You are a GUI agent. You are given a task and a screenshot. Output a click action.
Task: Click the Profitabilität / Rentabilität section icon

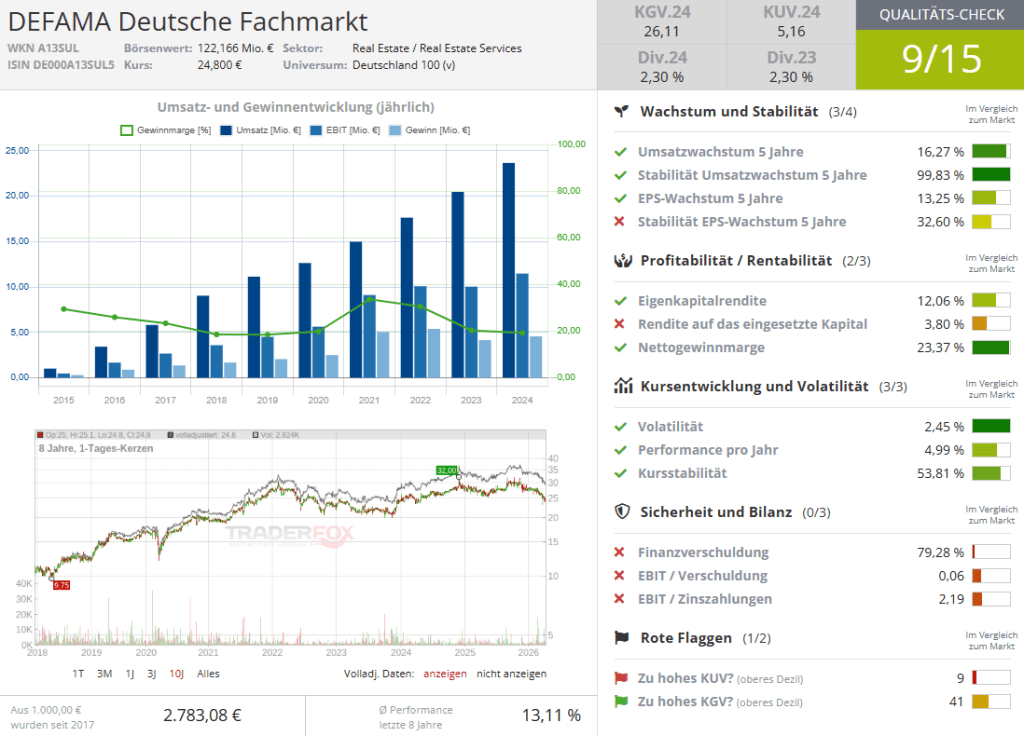click(x=621, y=261)
